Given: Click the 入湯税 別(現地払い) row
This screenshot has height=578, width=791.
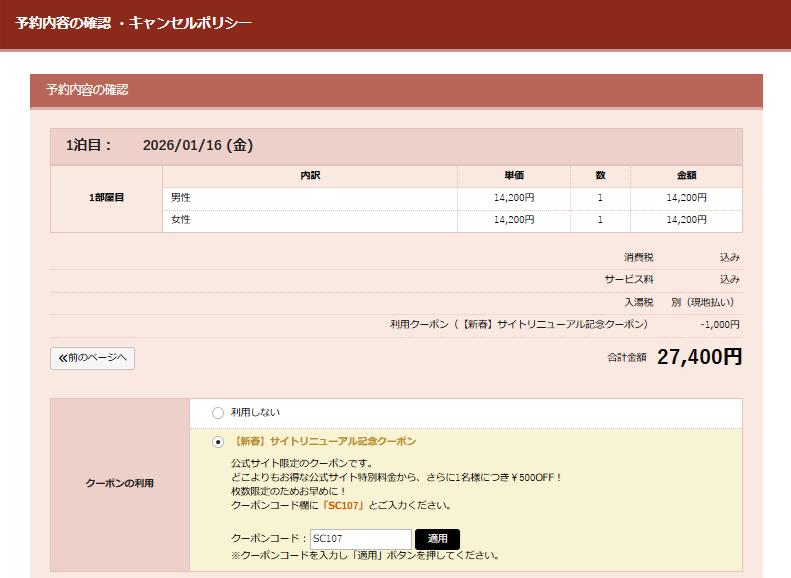Looking at the screenshot, I should pos(680,302).
